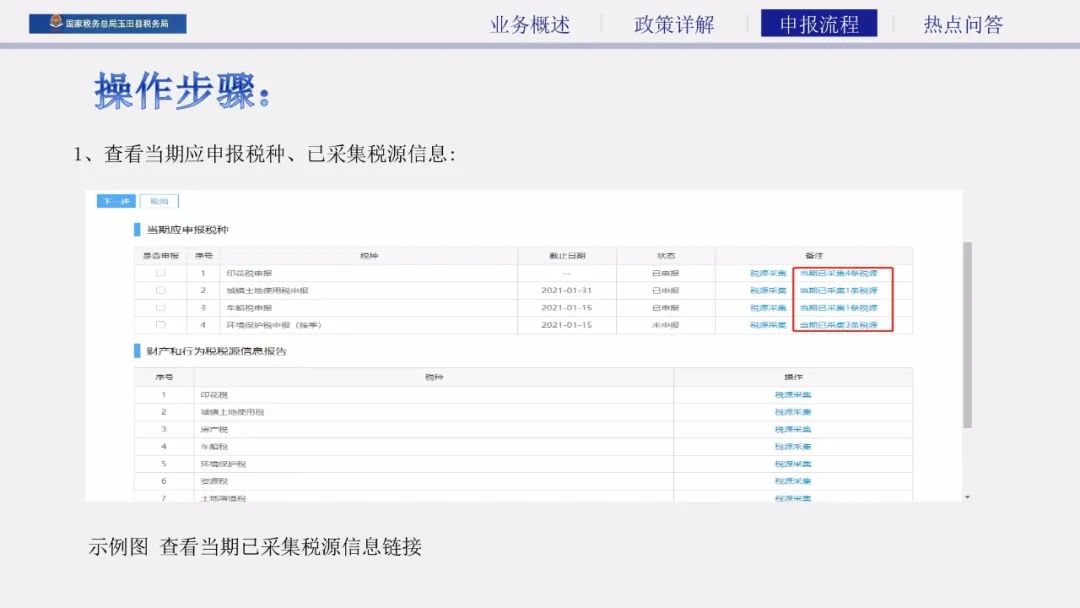
Task: Open the 业务概述 tab
Action: click(x=530, y=25)
